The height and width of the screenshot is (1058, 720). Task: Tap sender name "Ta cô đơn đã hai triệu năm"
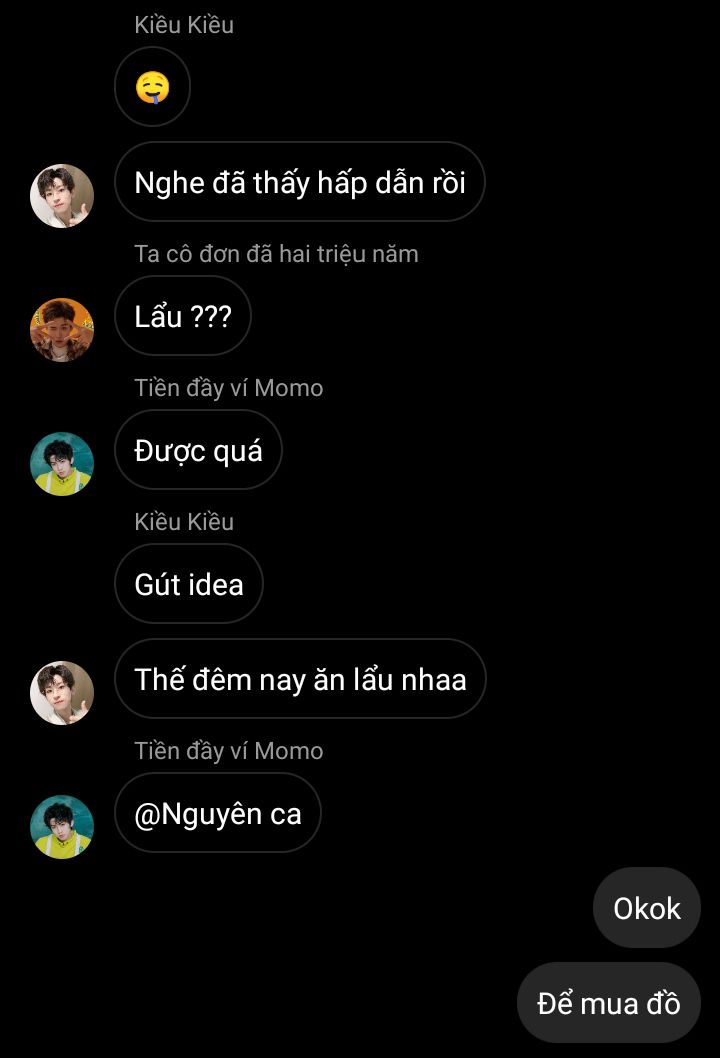click(x=276, y=254)
